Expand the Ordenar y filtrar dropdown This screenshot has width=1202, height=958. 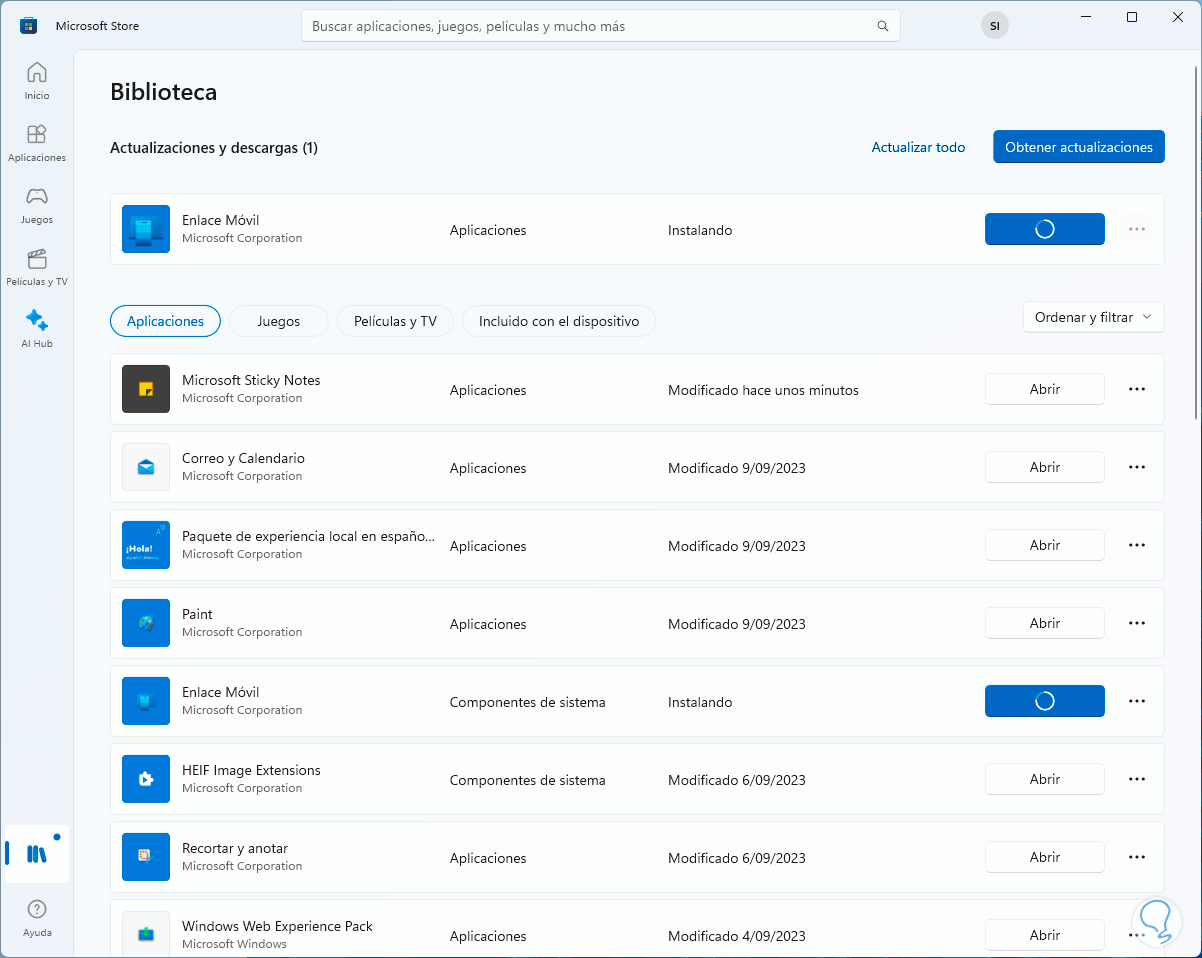coord(1093,317)
